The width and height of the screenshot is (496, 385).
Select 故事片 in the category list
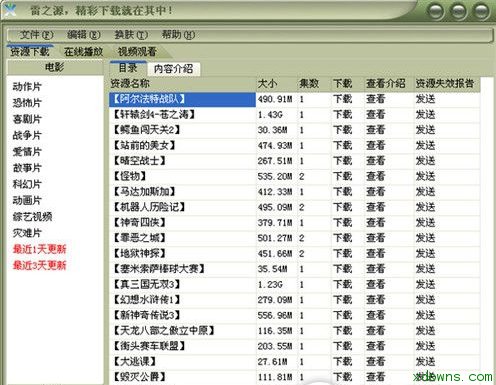tap(27, 168)
